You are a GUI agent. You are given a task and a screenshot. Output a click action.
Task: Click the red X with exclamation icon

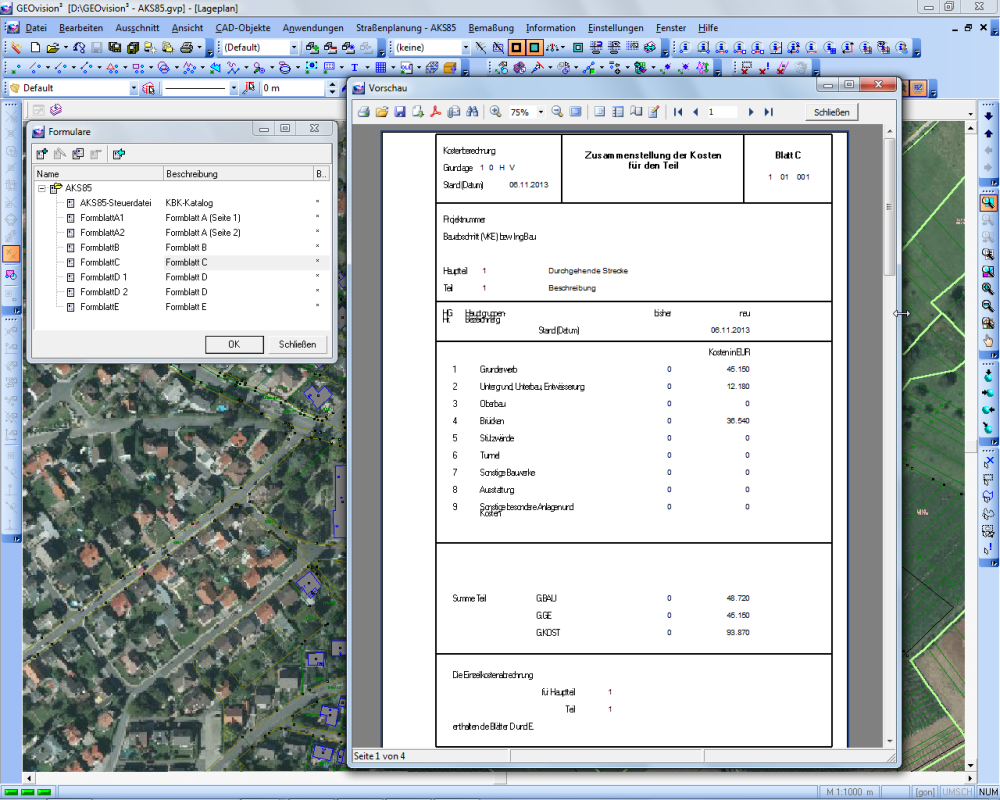(x=764, y=68)
